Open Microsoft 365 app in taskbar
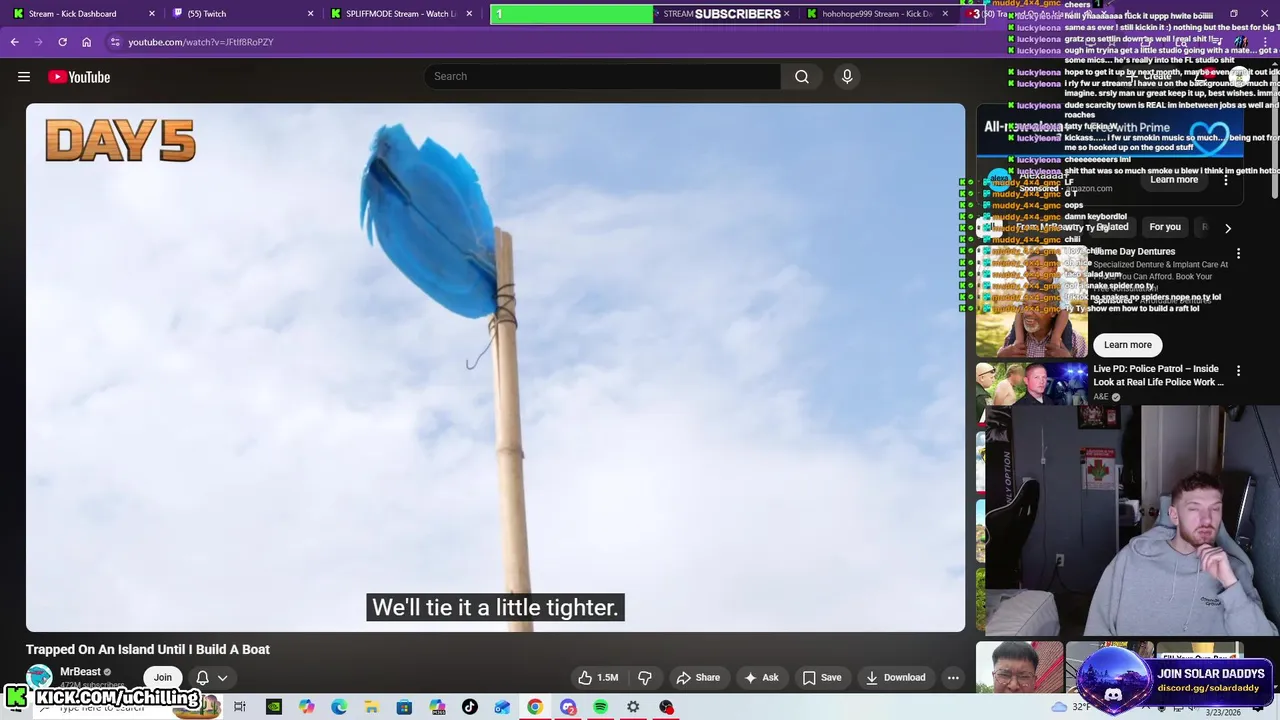Screen dimensions: 1280x720 437,707
